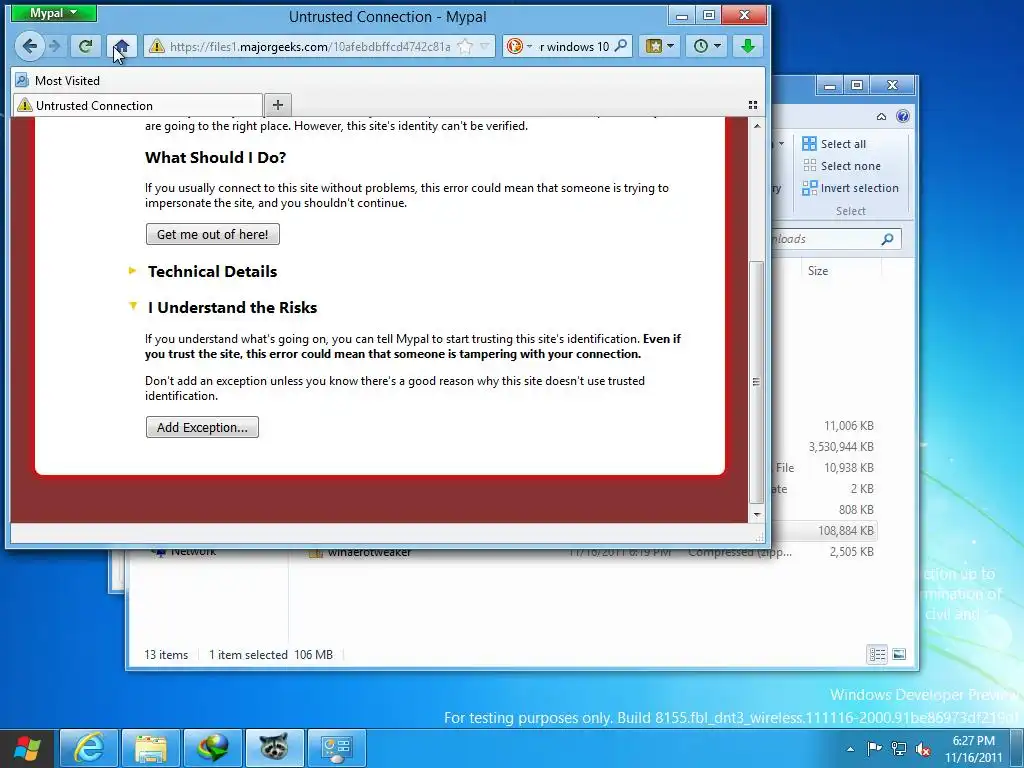This screenshot has height=768, width=1024.
Task: Reload the page with the refresh icon
Action: click(86, 46)
